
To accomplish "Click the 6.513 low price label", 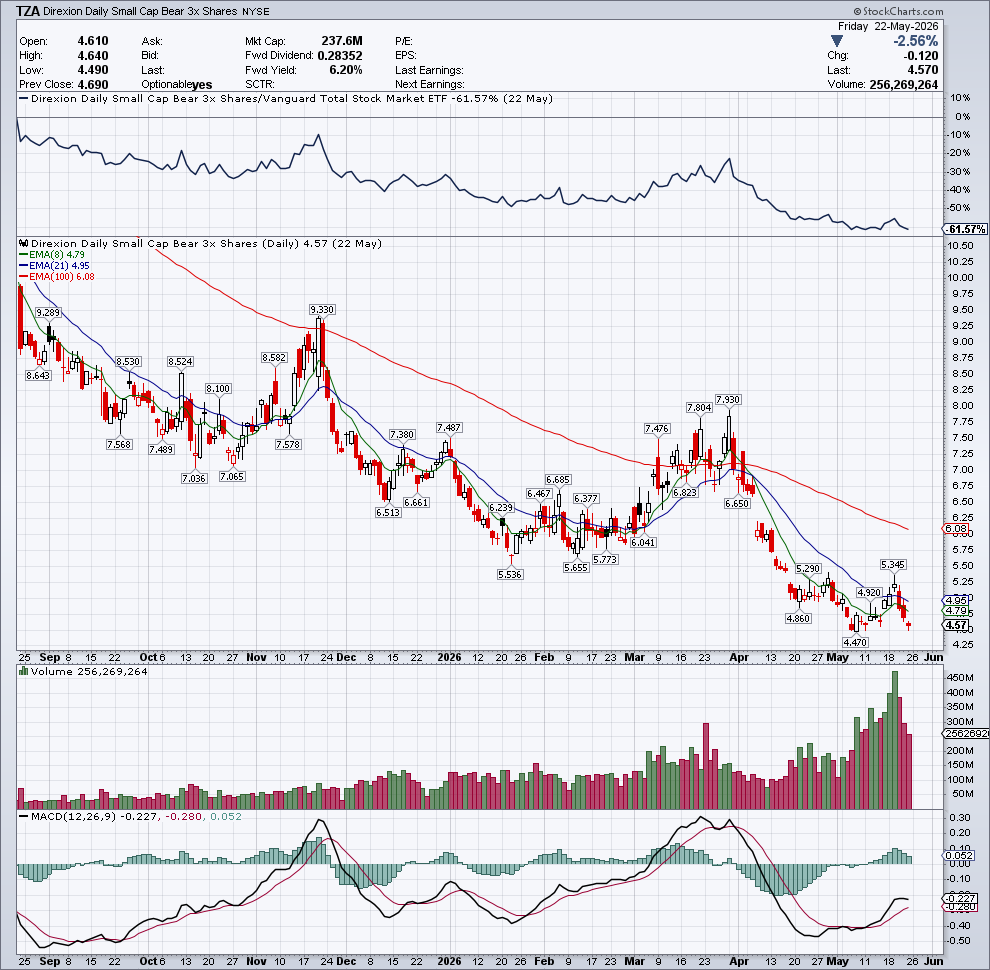I will (x=388, y=512).
